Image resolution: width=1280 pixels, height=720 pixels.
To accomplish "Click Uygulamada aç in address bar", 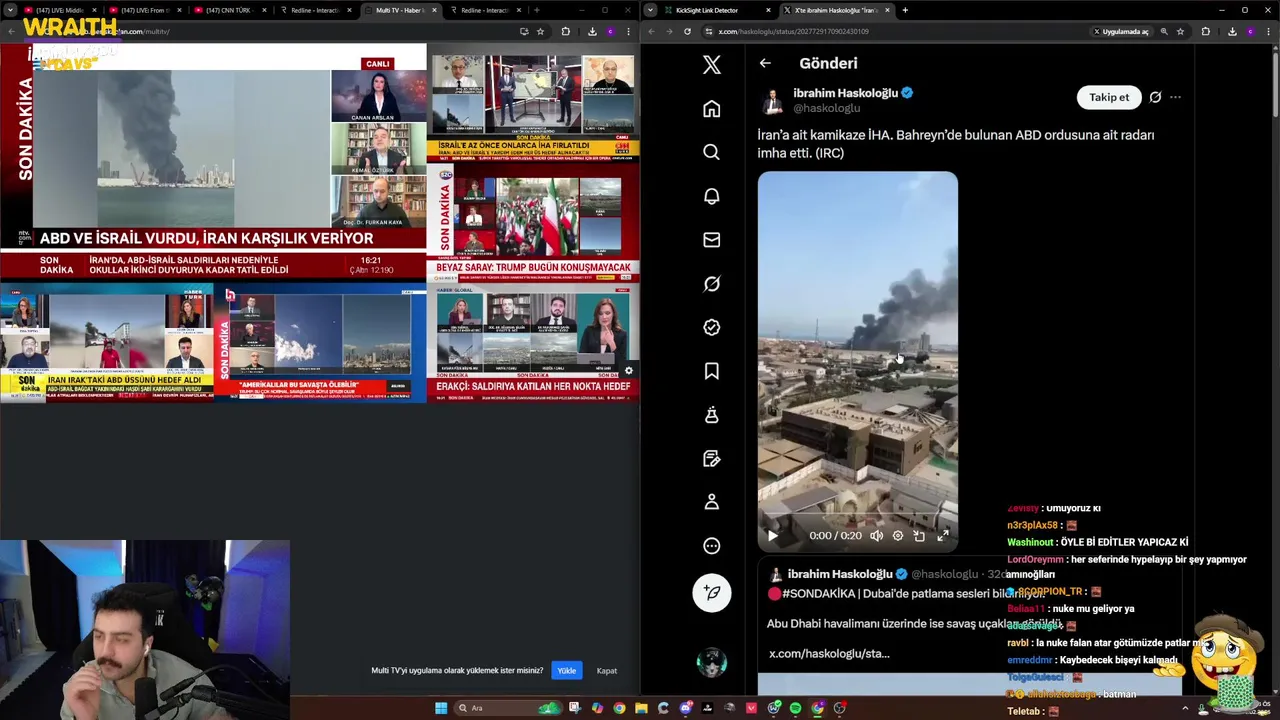I will click(1120, 31).
